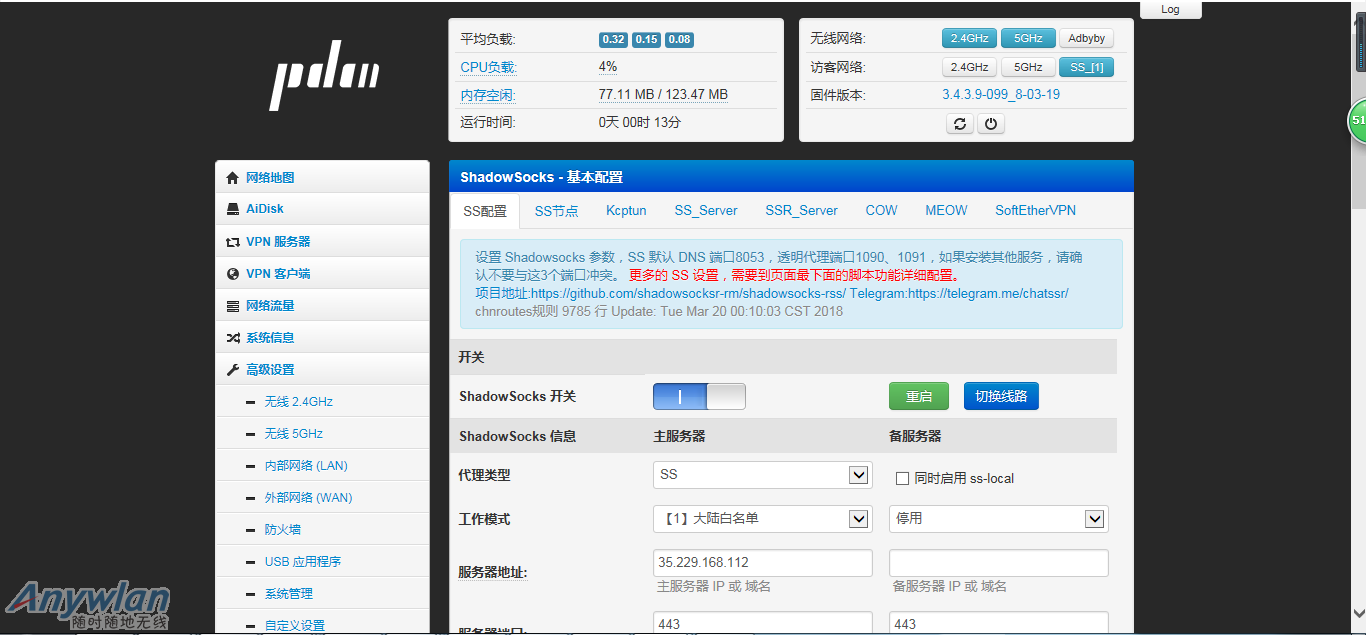Open the VPN server sidebar icon
This screenshot has height=635, width=1366.
coord(233,242)
